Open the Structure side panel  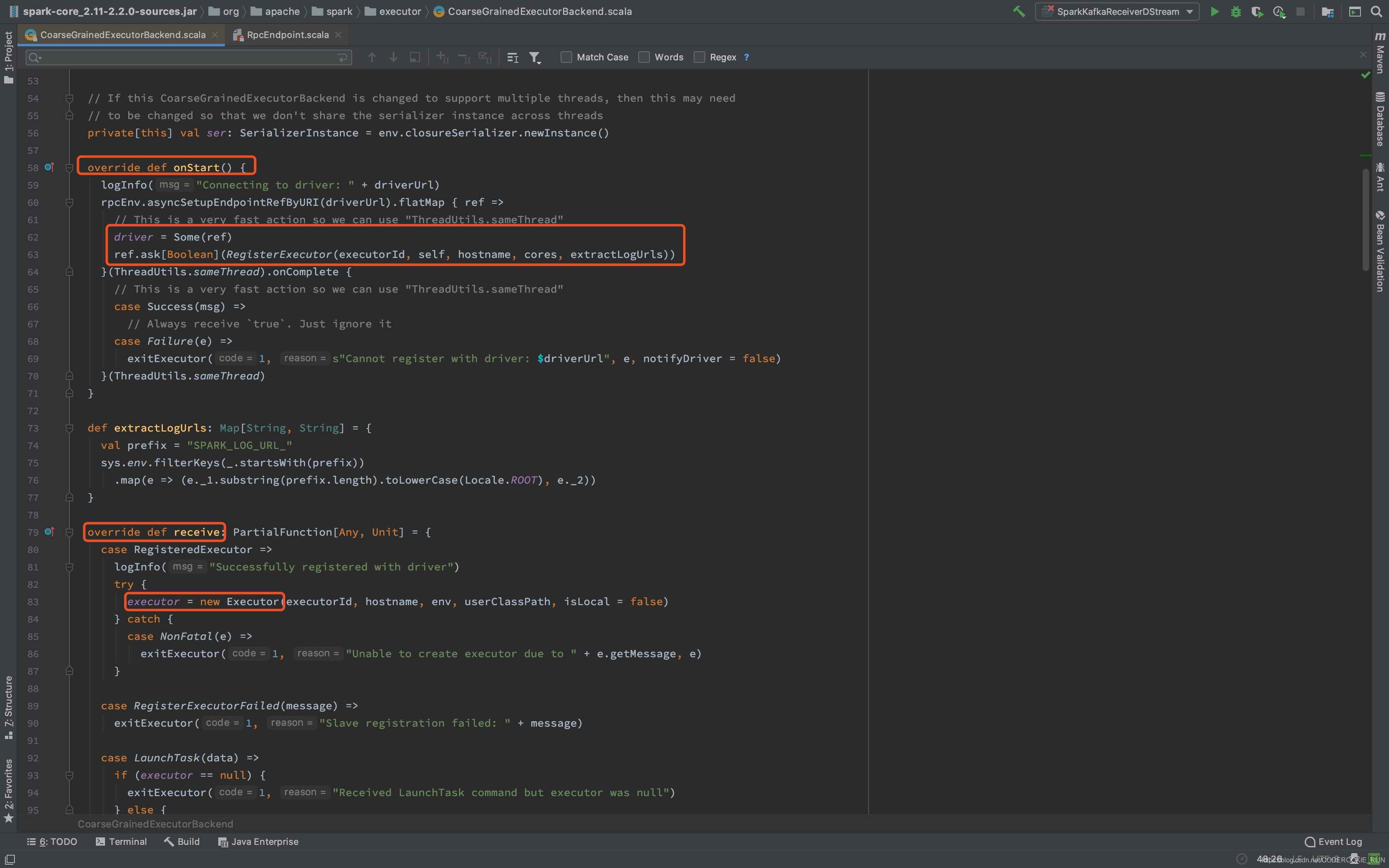click(9, 708)
